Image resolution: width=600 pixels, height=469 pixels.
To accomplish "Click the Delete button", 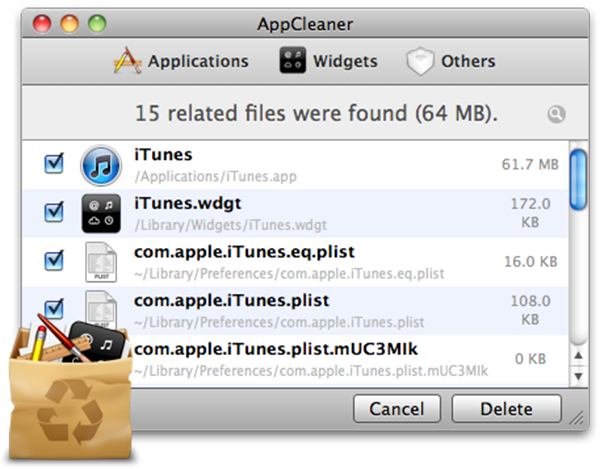I will pos(506,409).
